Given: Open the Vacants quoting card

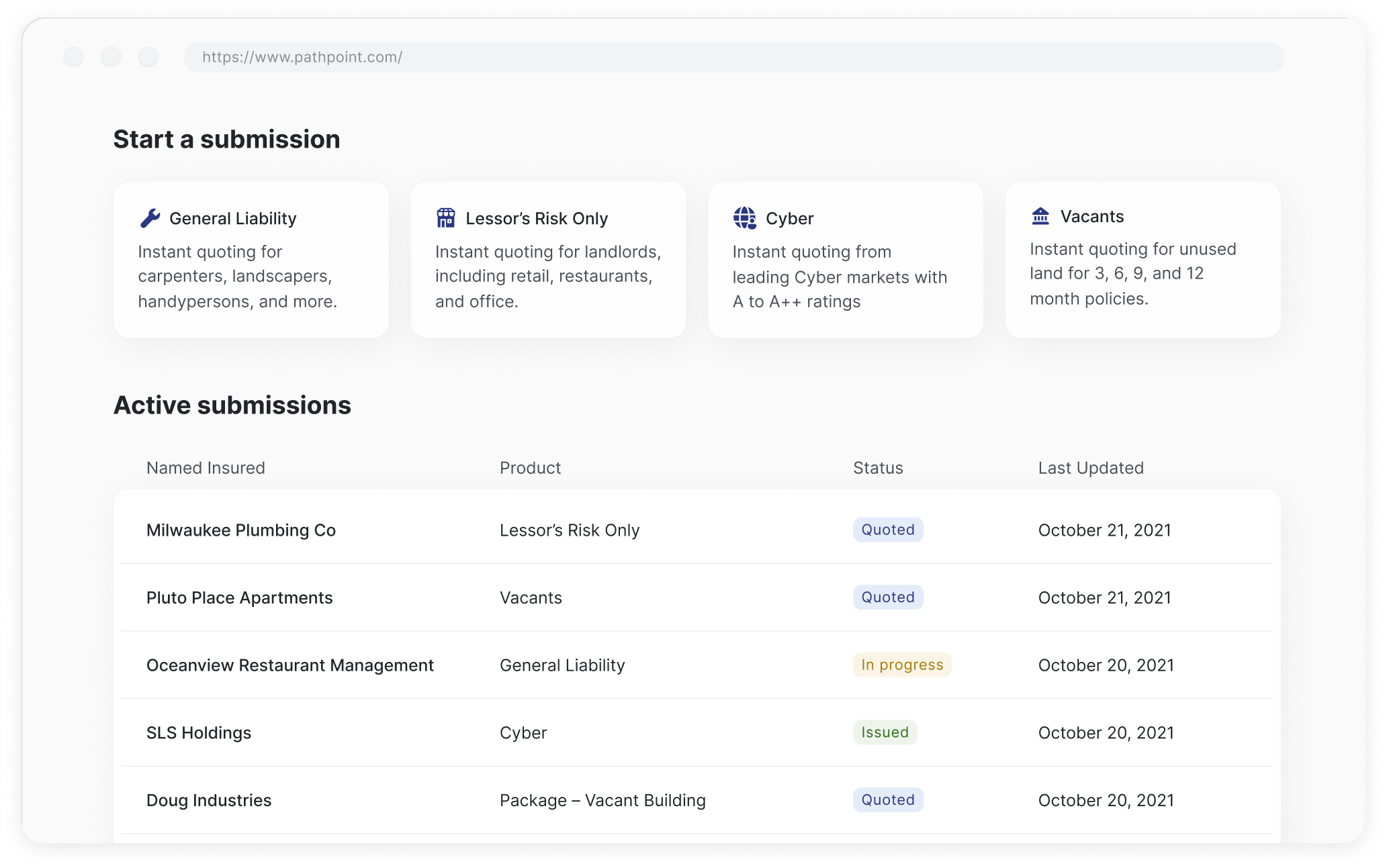Looking at the screenshot, I should pyautogui.click(x=1143, y=260).
